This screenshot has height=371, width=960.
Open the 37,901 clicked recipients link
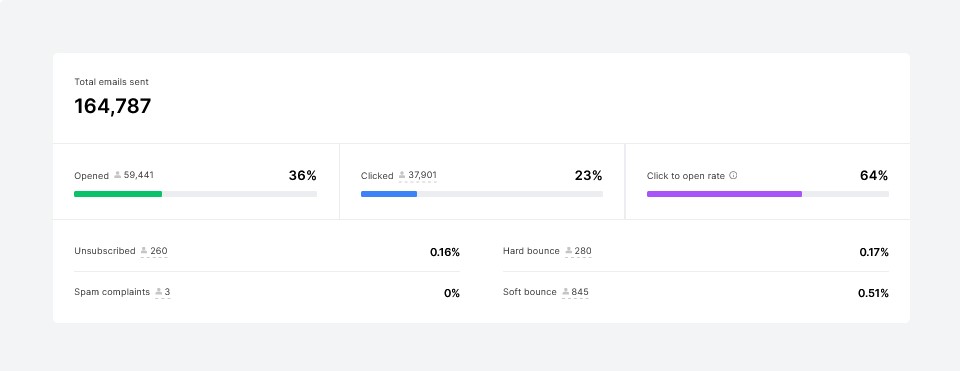(422, 176)
